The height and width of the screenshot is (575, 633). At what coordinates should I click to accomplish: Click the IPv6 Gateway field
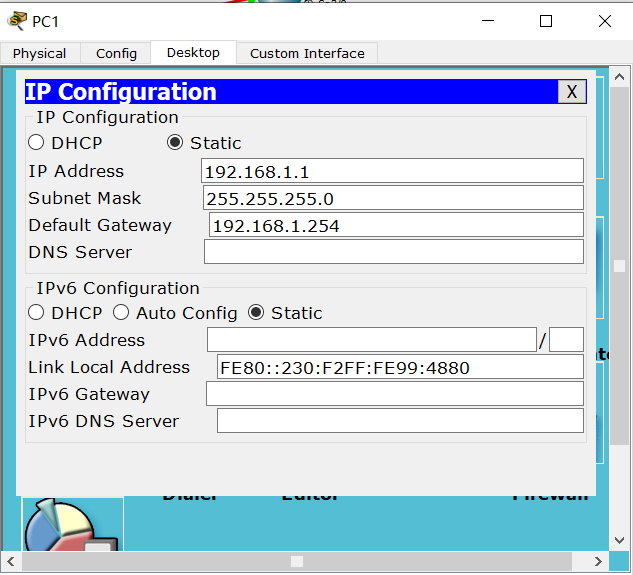[x=394, y=394]
